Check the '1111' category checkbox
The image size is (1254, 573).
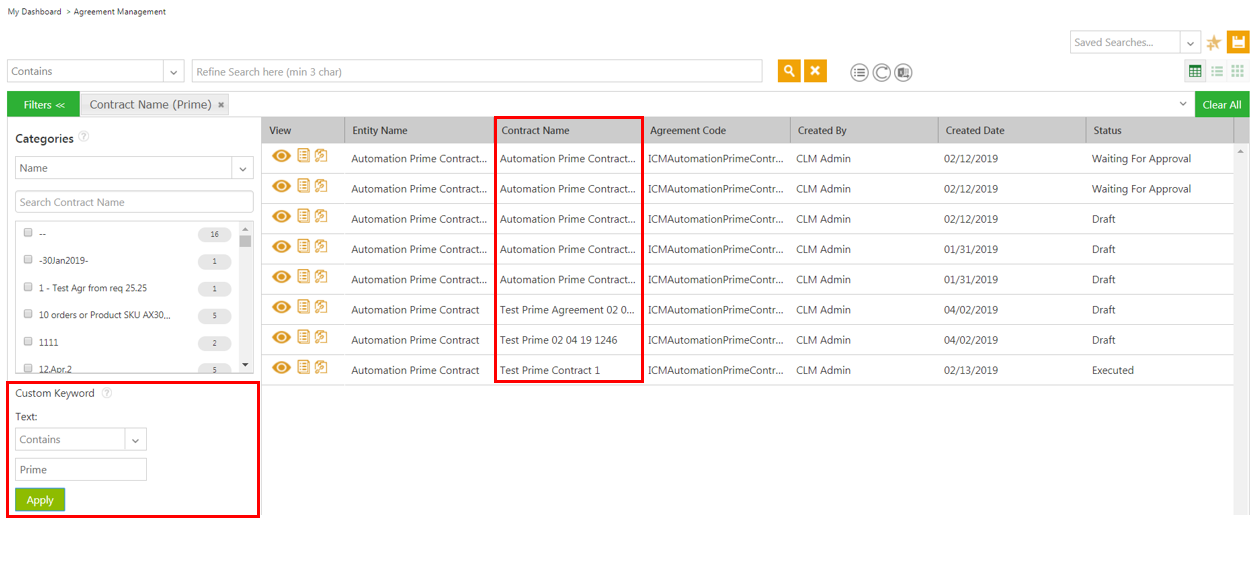[x=28, y=342]
